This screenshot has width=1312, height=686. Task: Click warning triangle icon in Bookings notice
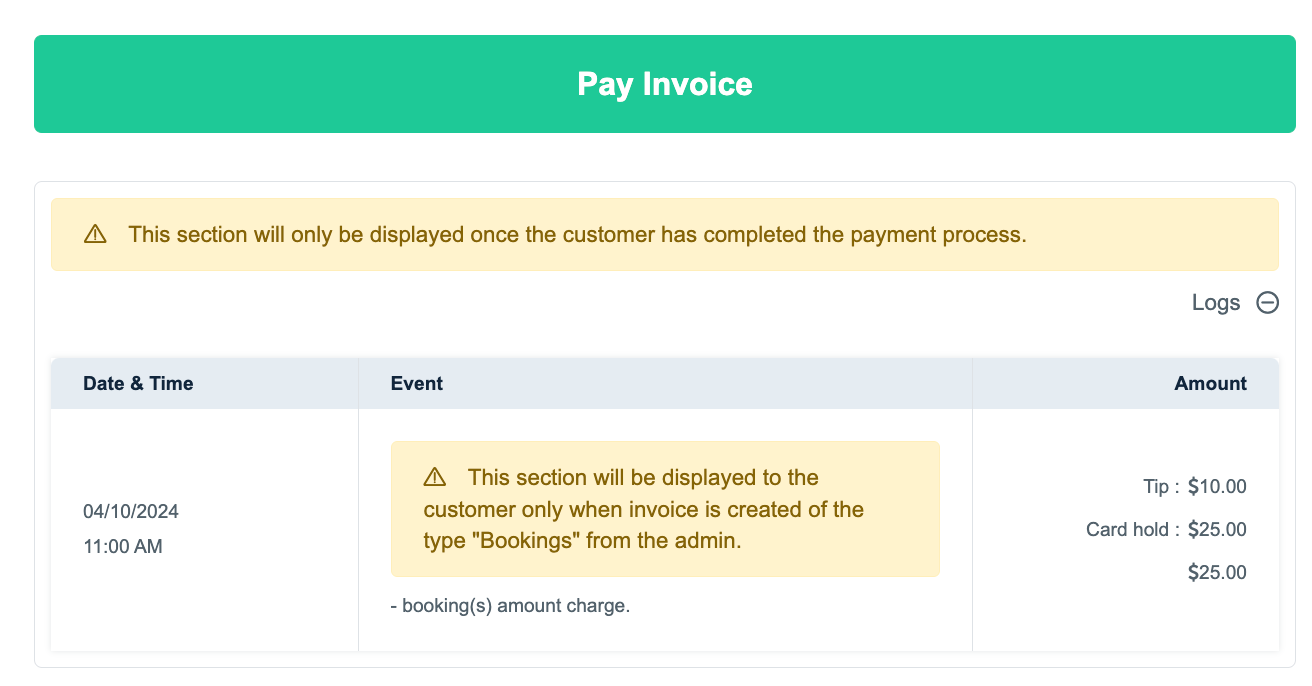(x=435, y=477)
